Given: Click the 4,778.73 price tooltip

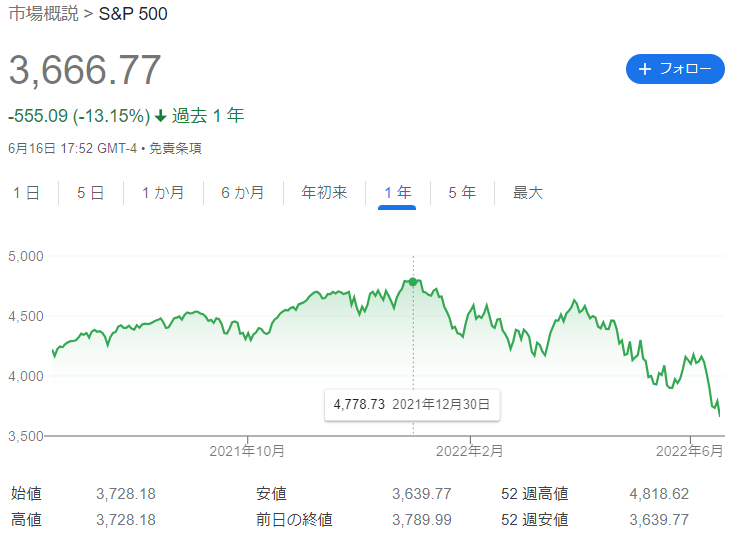Looking at the screenshot, I should click(x=412, y=405).
